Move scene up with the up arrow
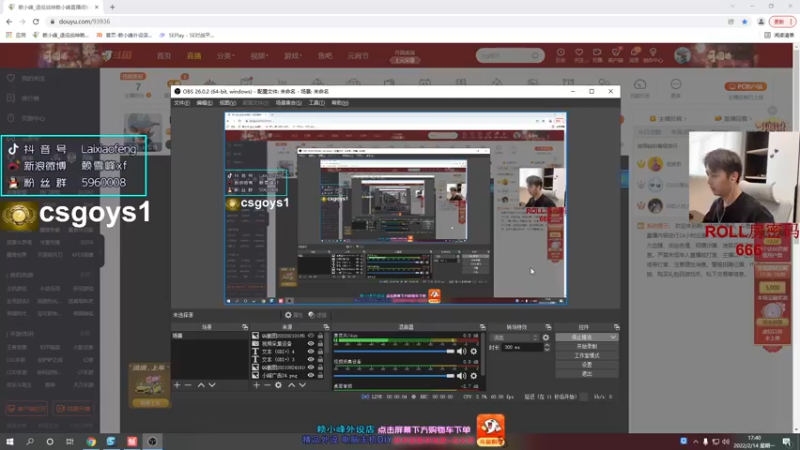Screen dimensions: 800x450 pos(201,385)
